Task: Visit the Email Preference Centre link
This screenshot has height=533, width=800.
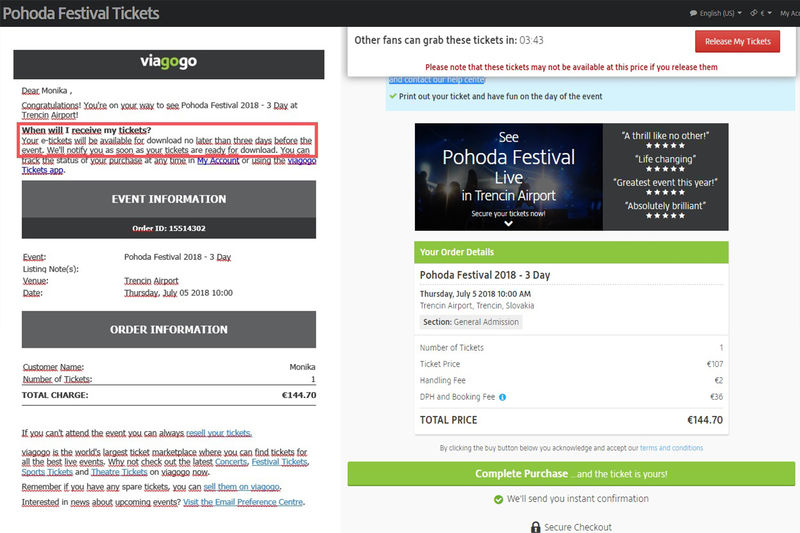Action: 243,502
